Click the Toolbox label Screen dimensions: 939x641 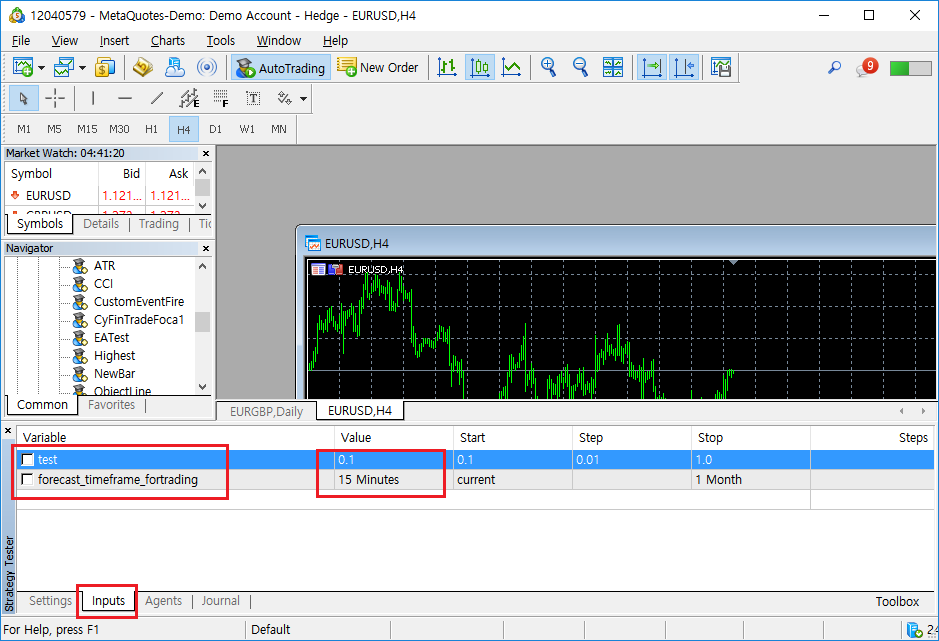[x=897, y=601]
